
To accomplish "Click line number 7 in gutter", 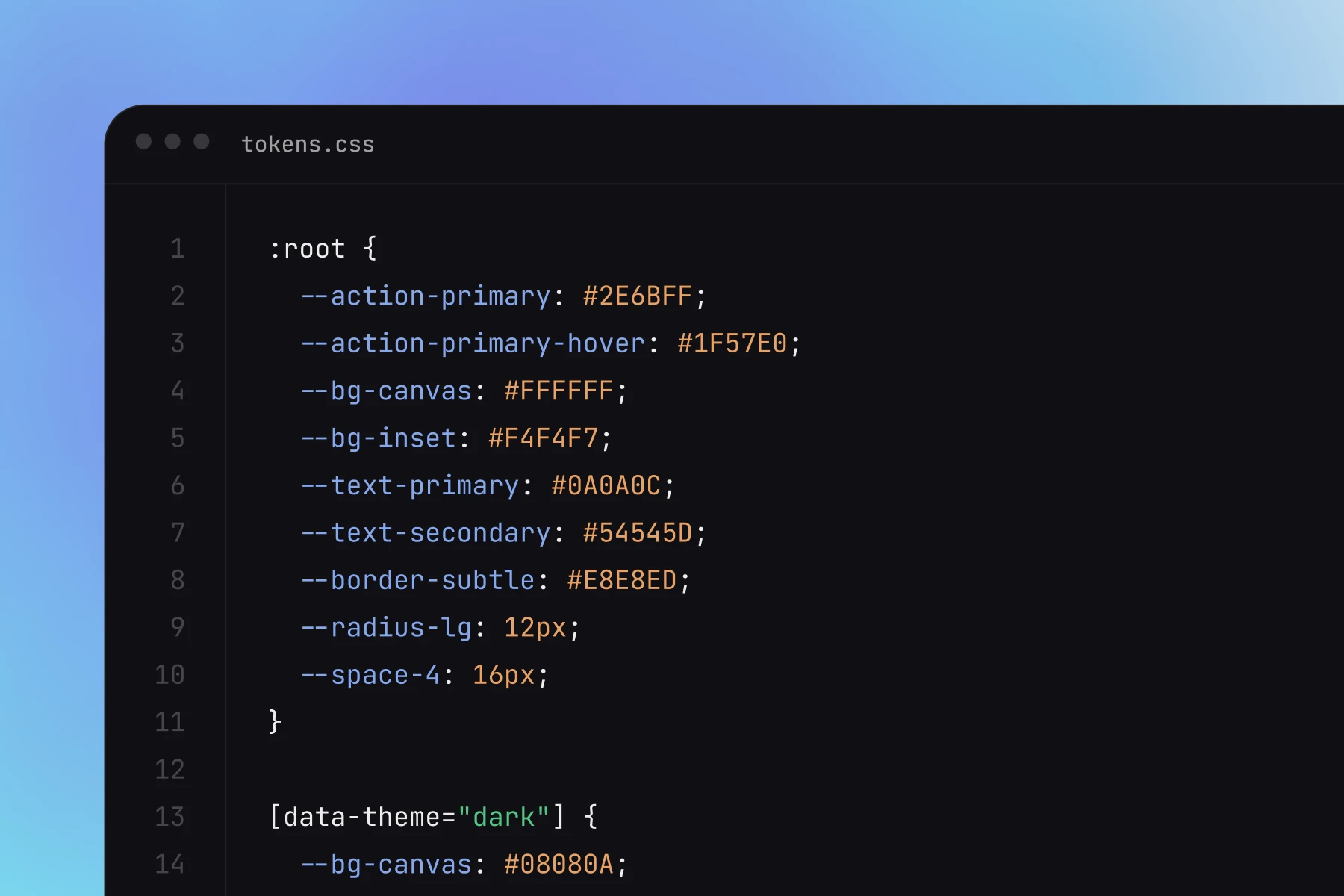I will 178,533.
